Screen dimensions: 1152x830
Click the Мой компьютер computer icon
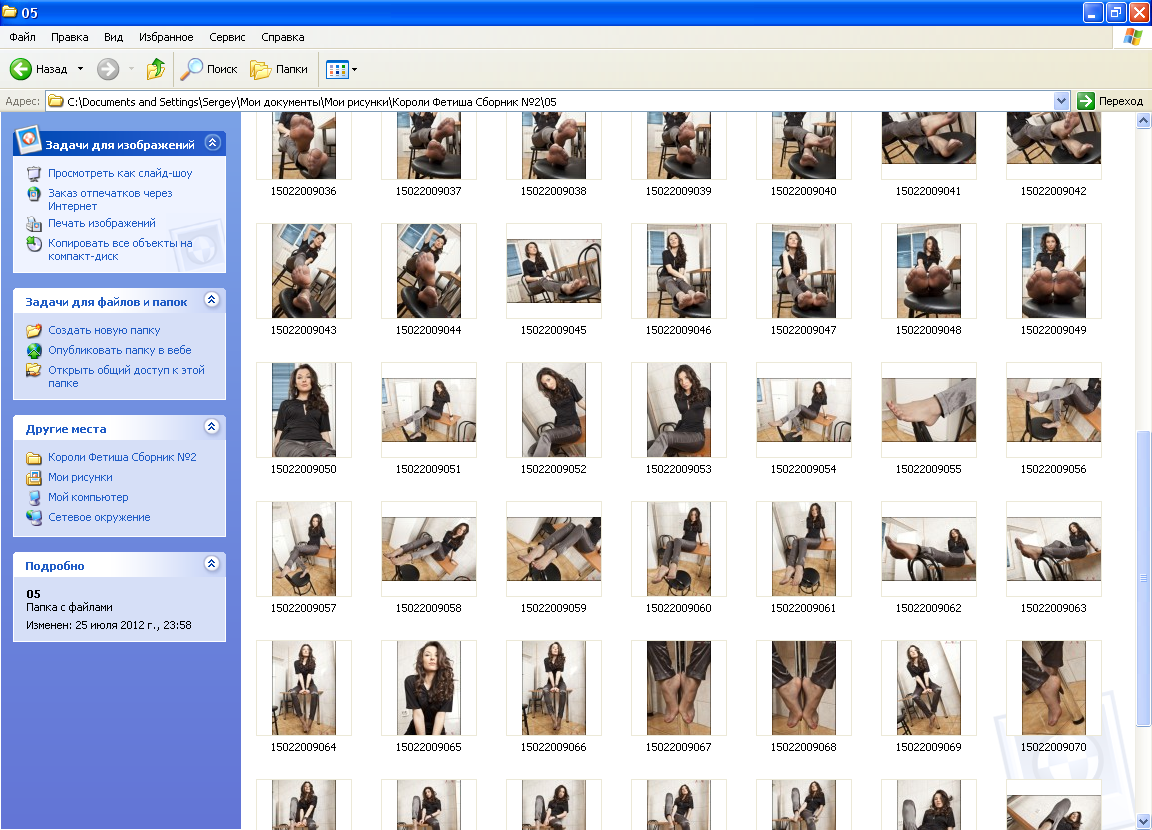pyautogui.click(x=34, y=497)
